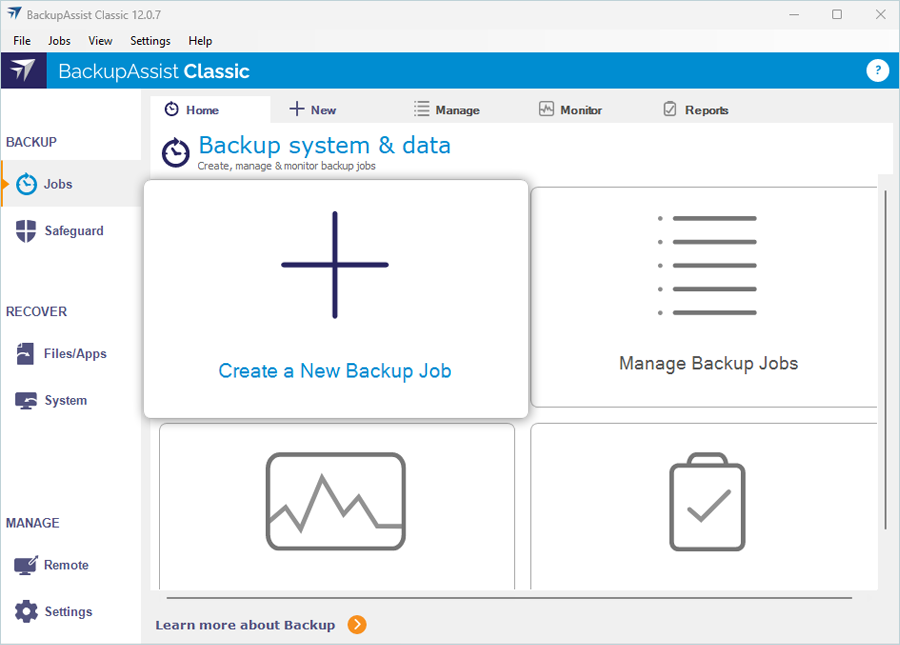Click the Files/Apps recover icon
The image size is (900, 645).
coord(25,353)
